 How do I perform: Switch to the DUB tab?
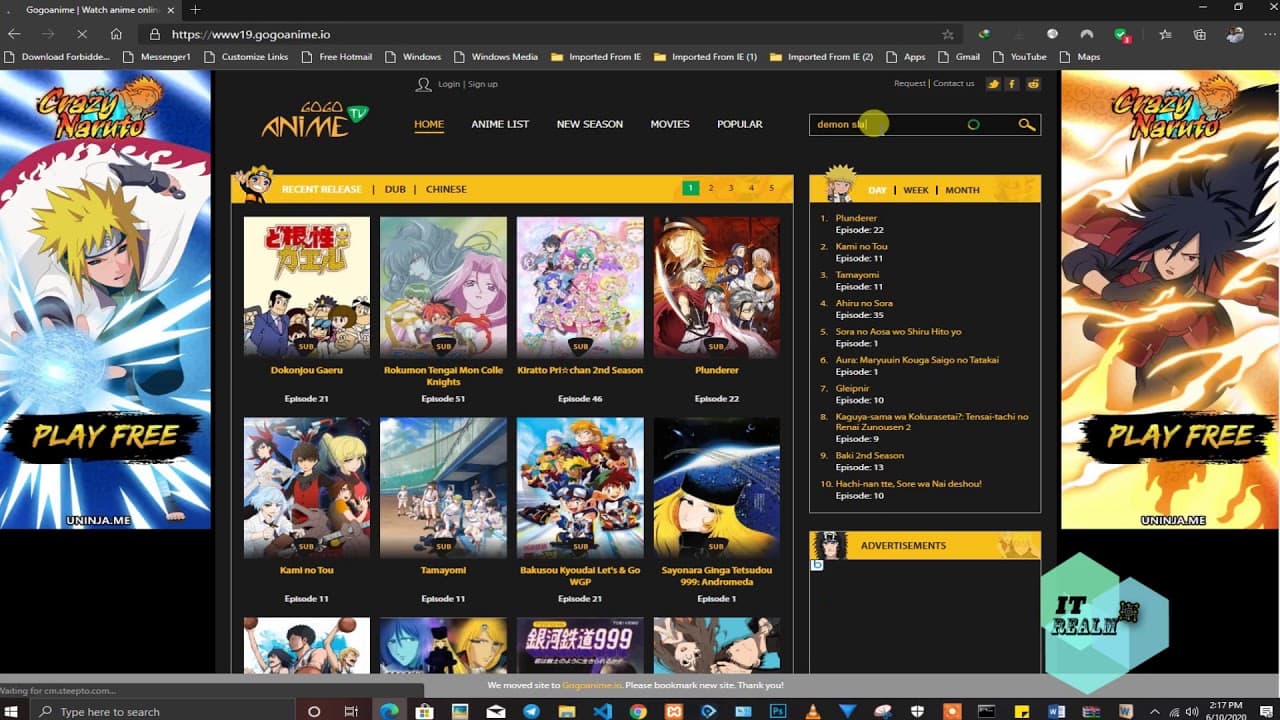tap(395, 189)
